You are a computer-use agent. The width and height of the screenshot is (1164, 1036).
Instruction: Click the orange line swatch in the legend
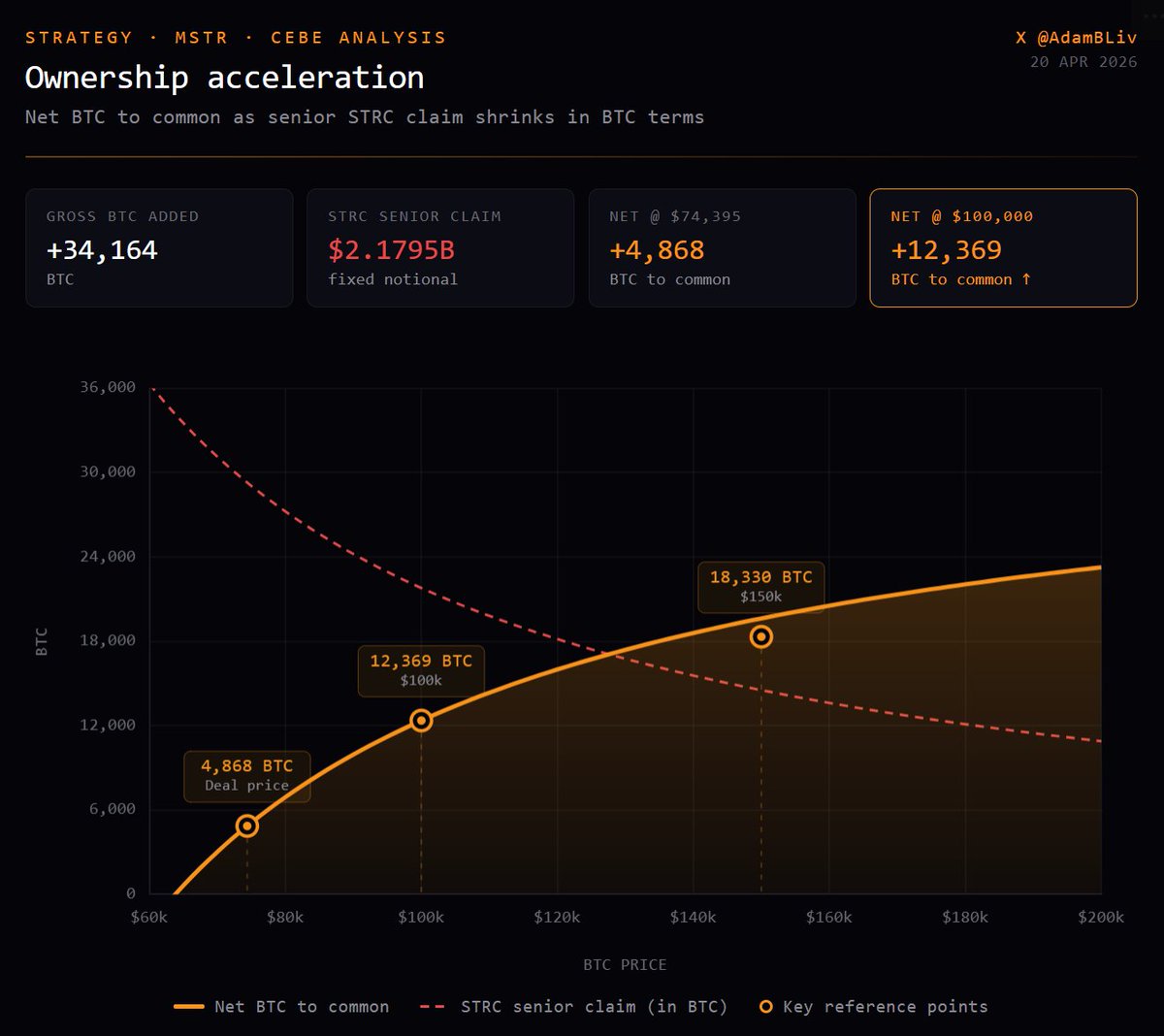[188, 1007]
